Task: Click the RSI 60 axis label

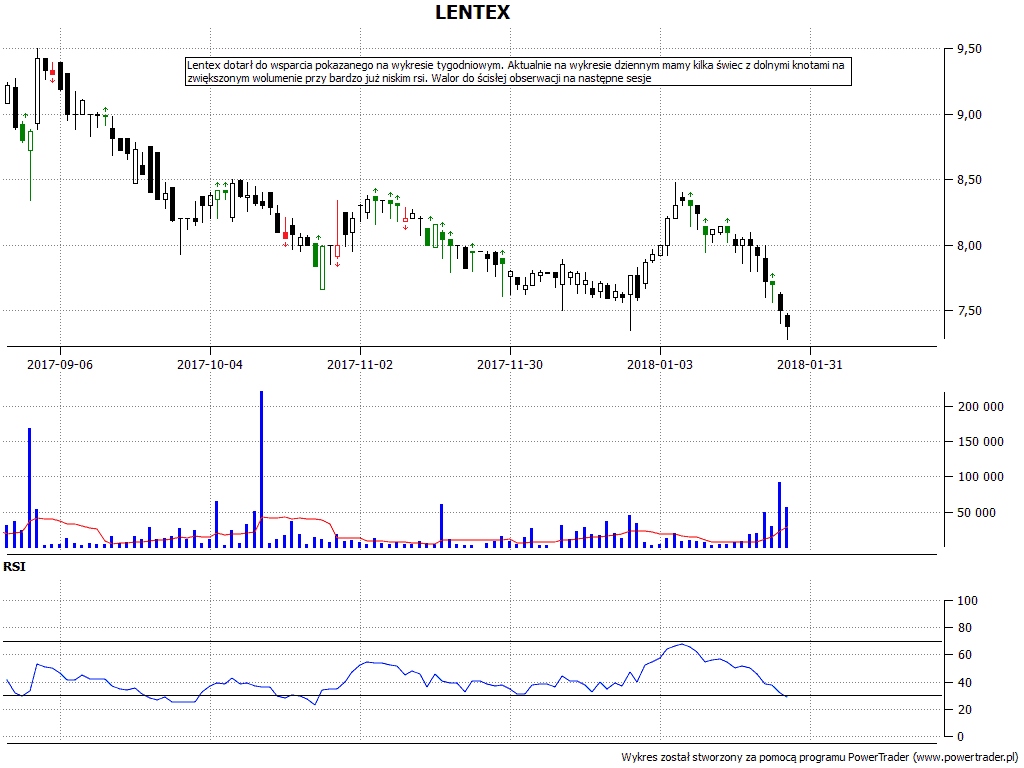Action: point(964,655)
